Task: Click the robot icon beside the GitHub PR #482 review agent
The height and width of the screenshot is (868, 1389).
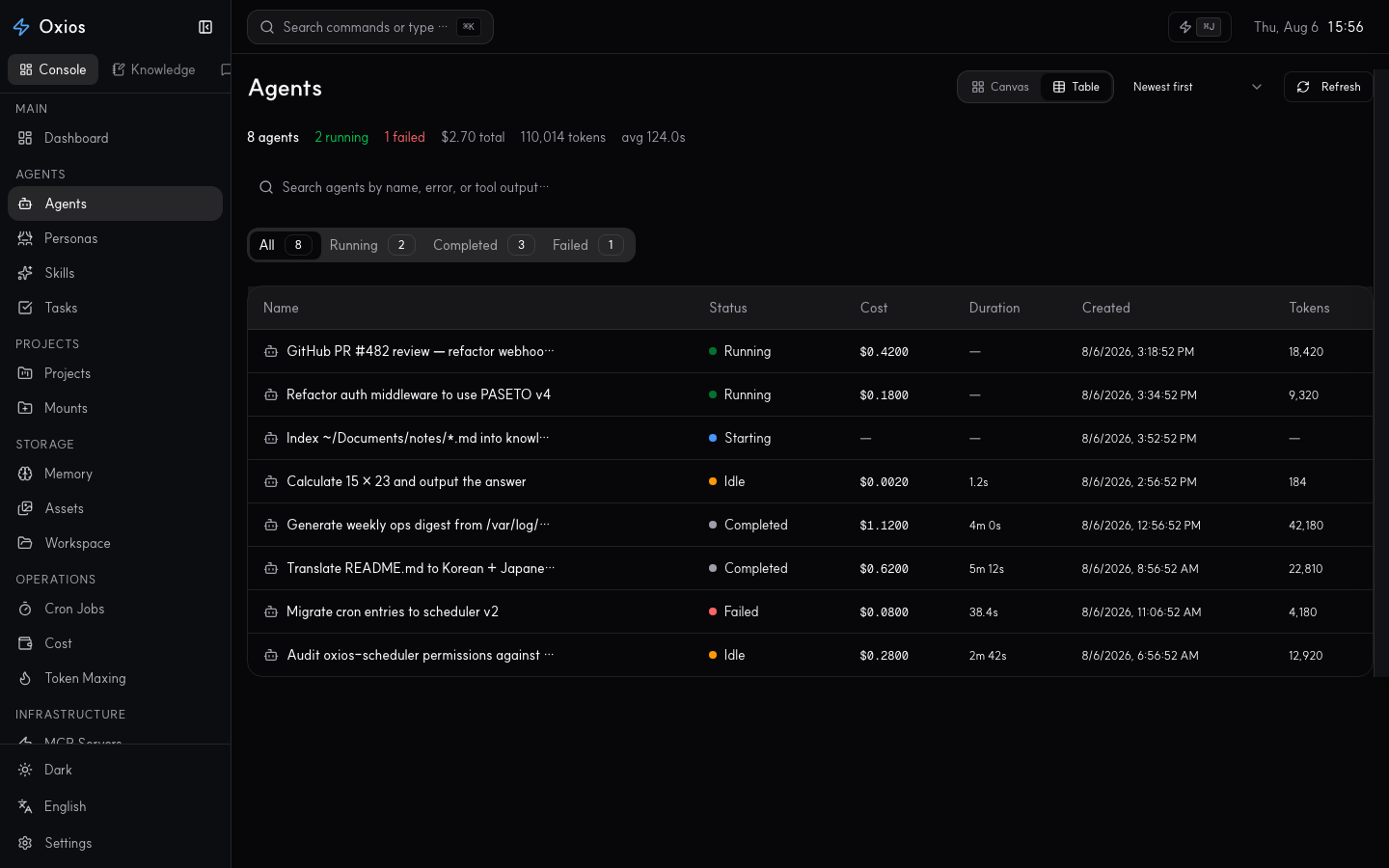Action: pyautogui.click(x=271, y=351)
